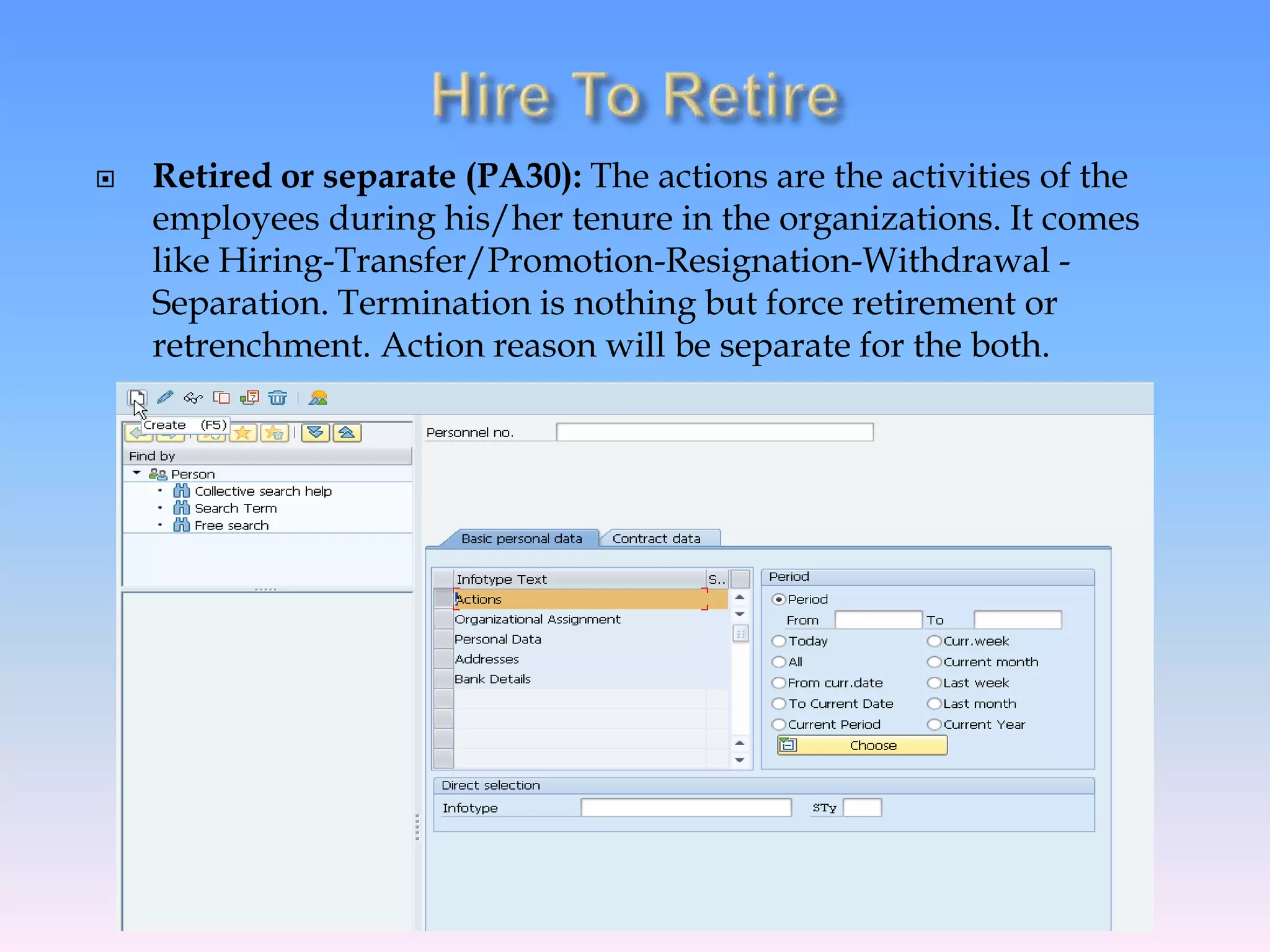Click the Delimit icon in toolbar
Image resolution: width=1270 pixels, height=952 pixels.
pos(249,397)
